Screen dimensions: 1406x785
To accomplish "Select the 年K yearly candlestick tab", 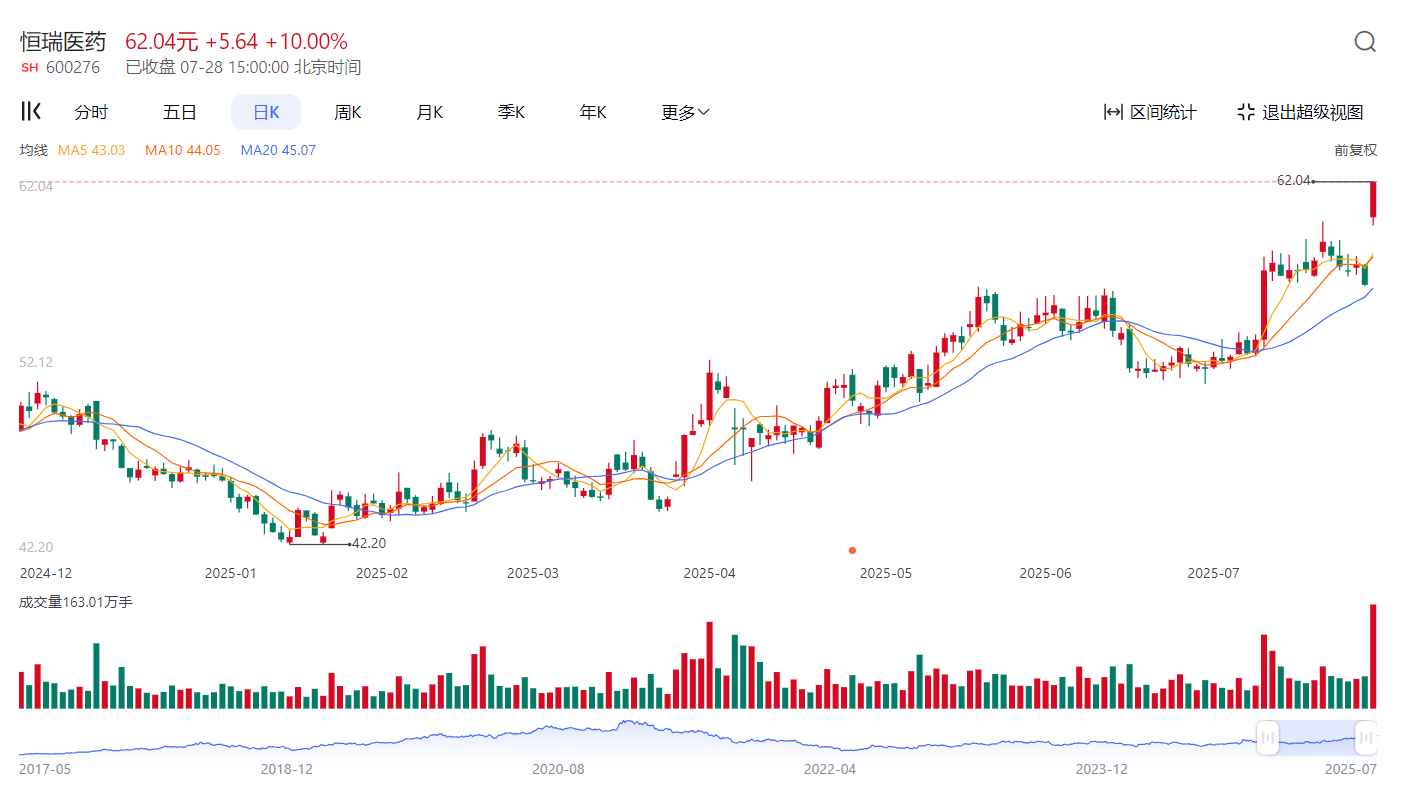I will click(593, 112).
